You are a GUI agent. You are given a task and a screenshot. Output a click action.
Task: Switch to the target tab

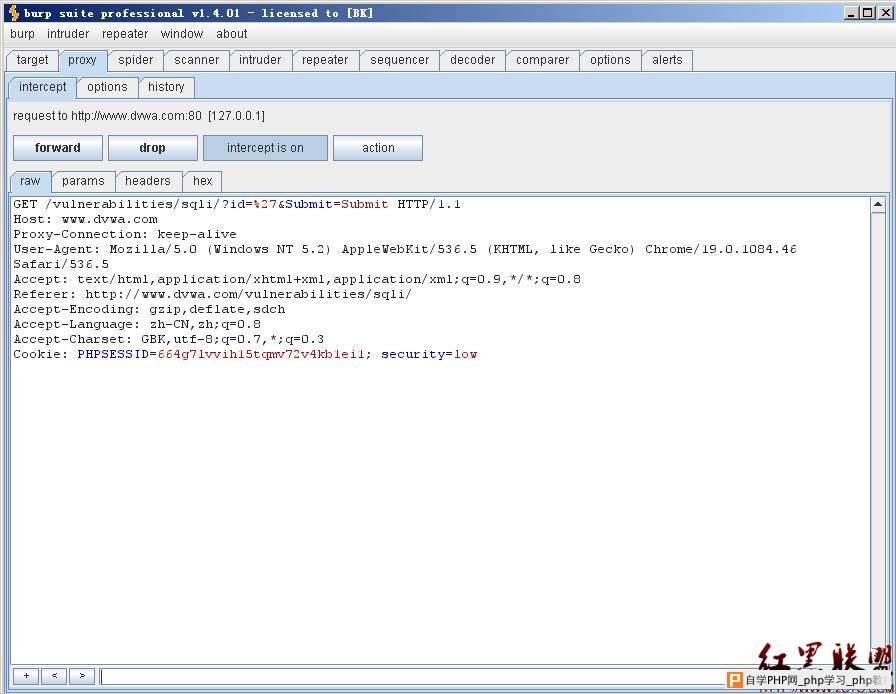tap(33, 60)
